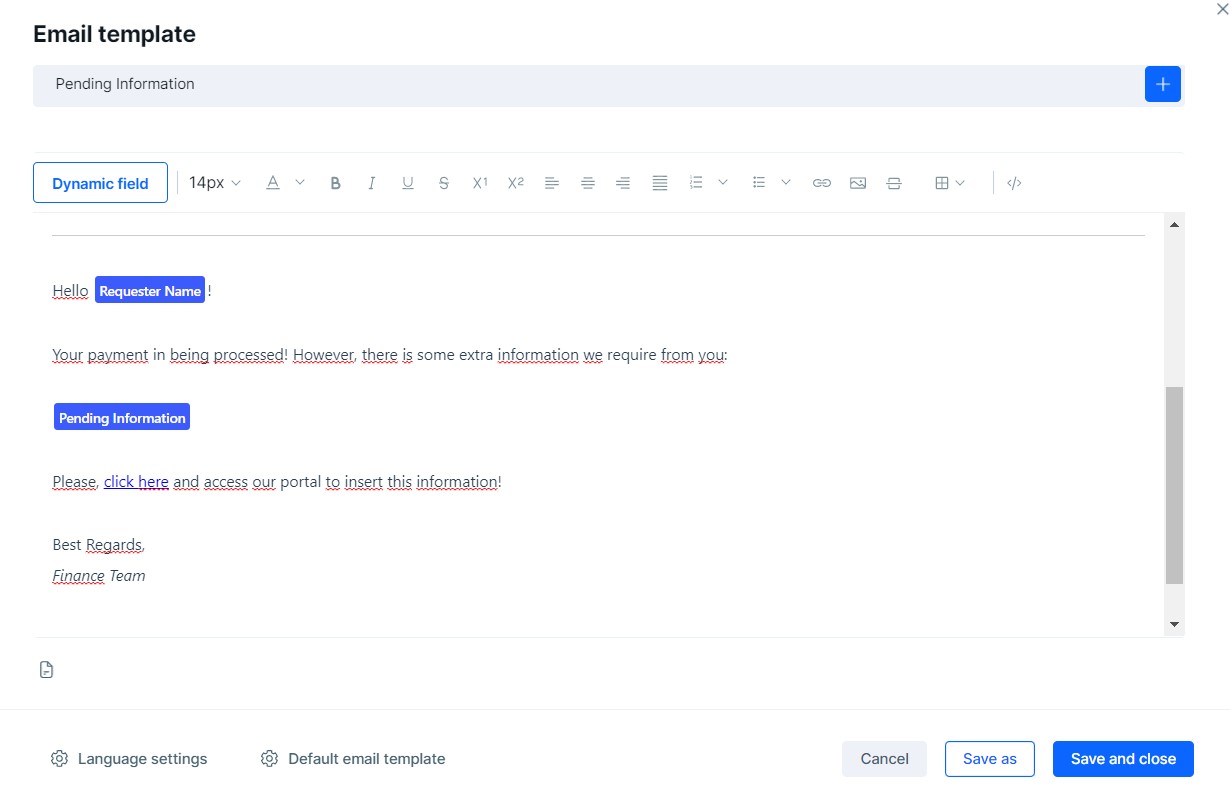The image size is (1230, 795).
Task: Click the Dynamic field button
Action: click(100, 183)
